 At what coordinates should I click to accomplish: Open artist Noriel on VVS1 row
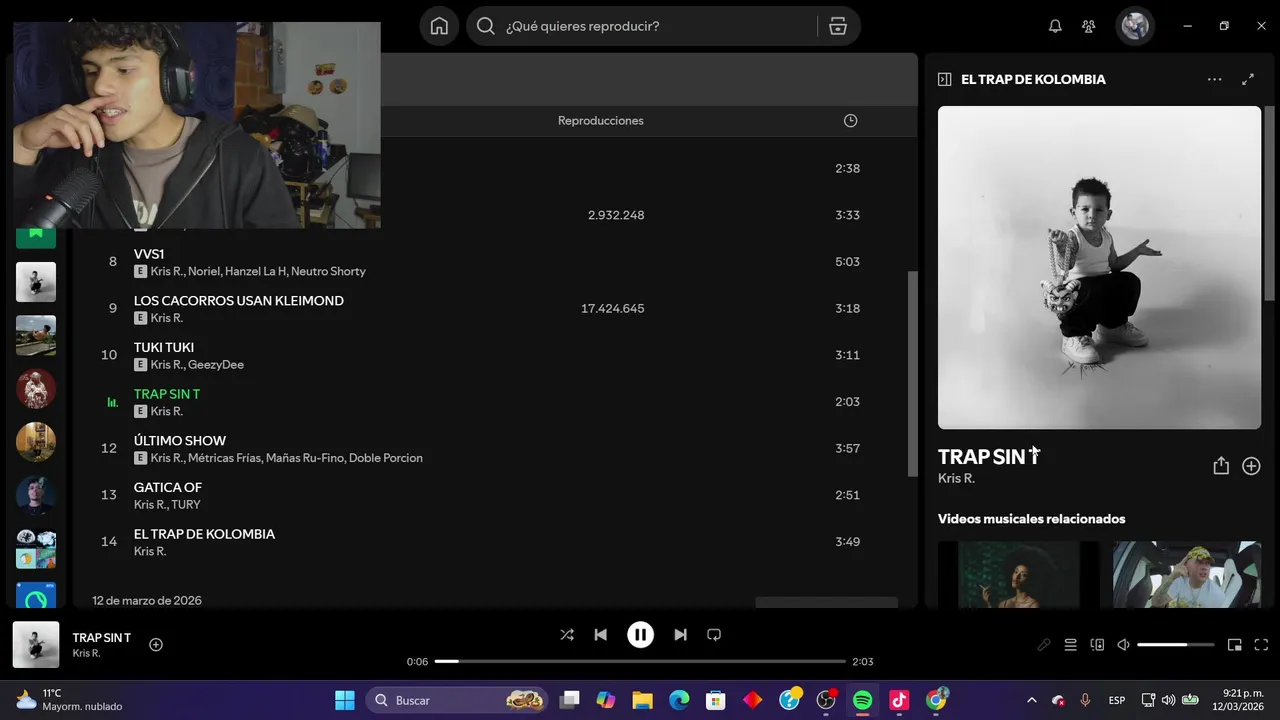tap(203, 271)
